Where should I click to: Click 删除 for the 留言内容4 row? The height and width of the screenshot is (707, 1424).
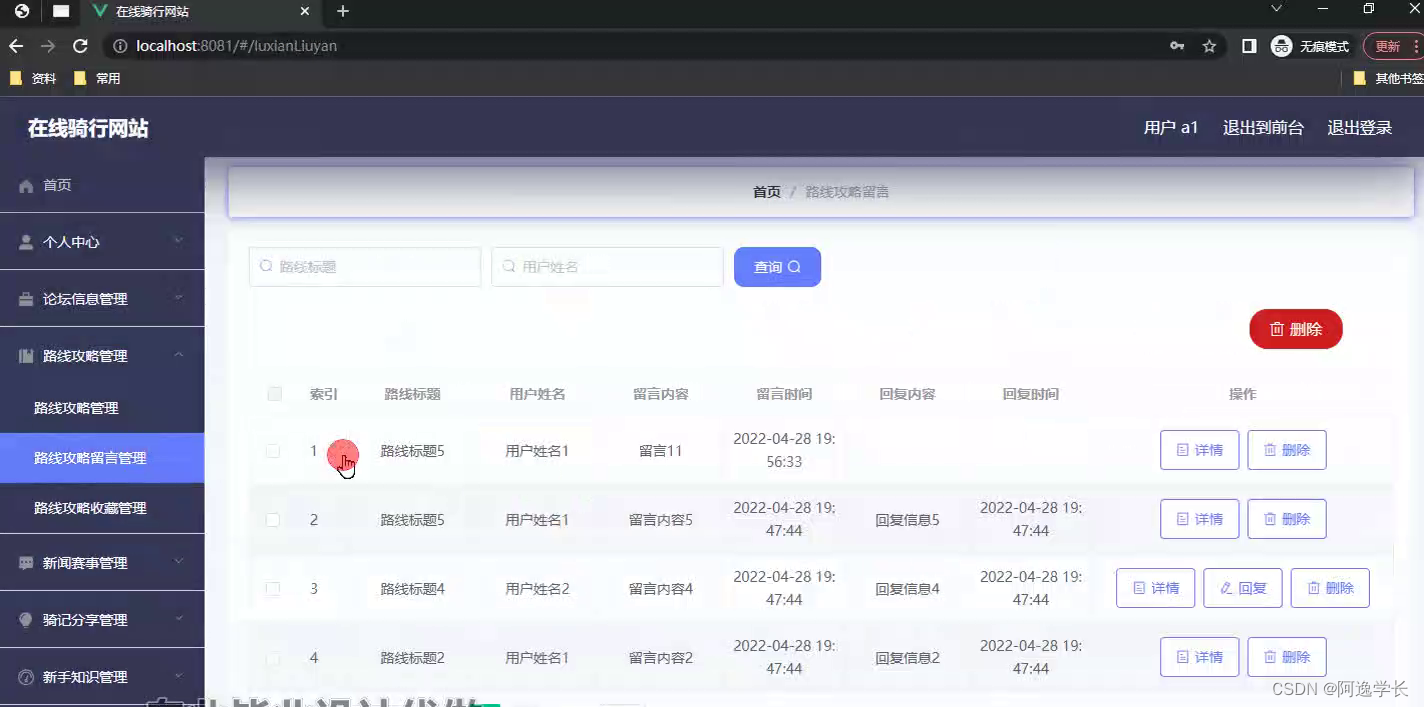click(x=1330, y=588)
